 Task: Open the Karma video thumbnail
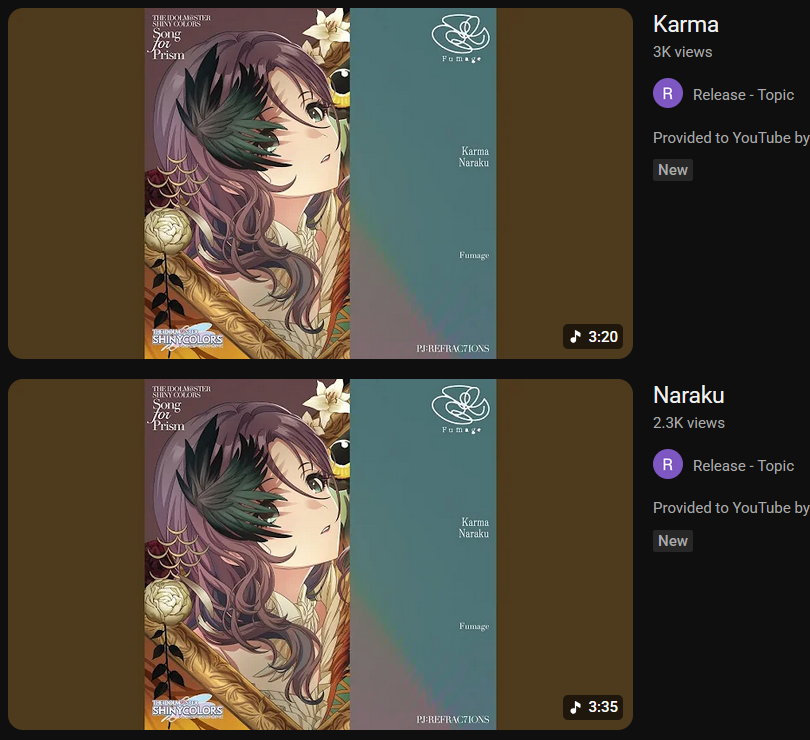pyautogui.click(x=320, y=183)
